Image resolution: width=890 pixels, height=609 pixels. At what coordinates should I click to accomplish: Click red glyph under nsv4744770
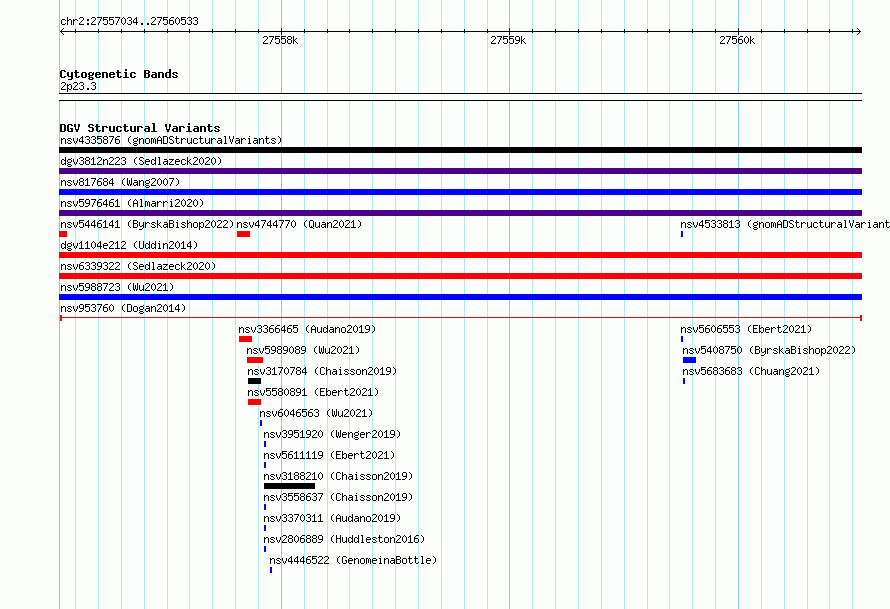[244, 234]
